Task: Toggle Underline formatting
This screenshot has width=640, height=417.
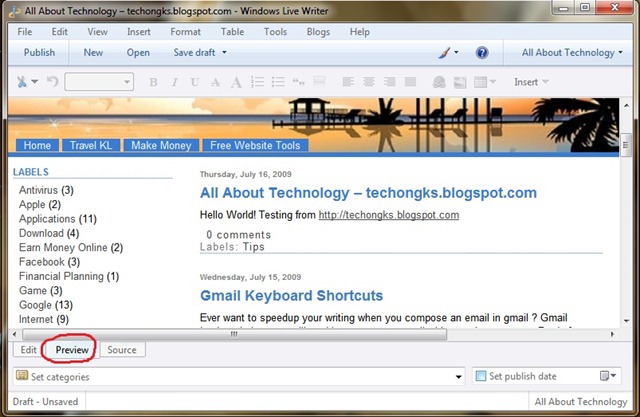Action: [x=195, y=82]
